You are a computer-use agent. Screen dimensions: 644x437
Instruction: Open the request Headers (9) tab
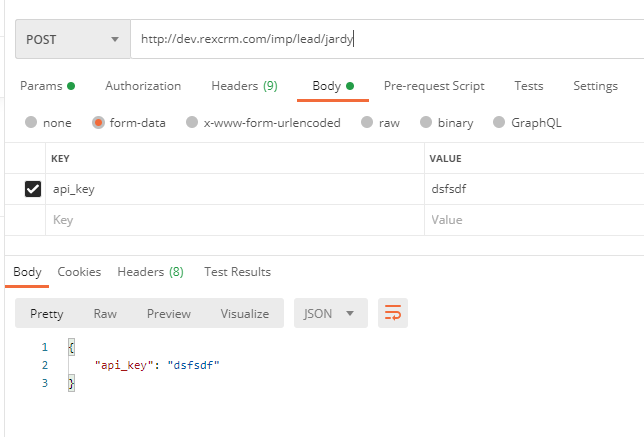click(x=244, y=86)
